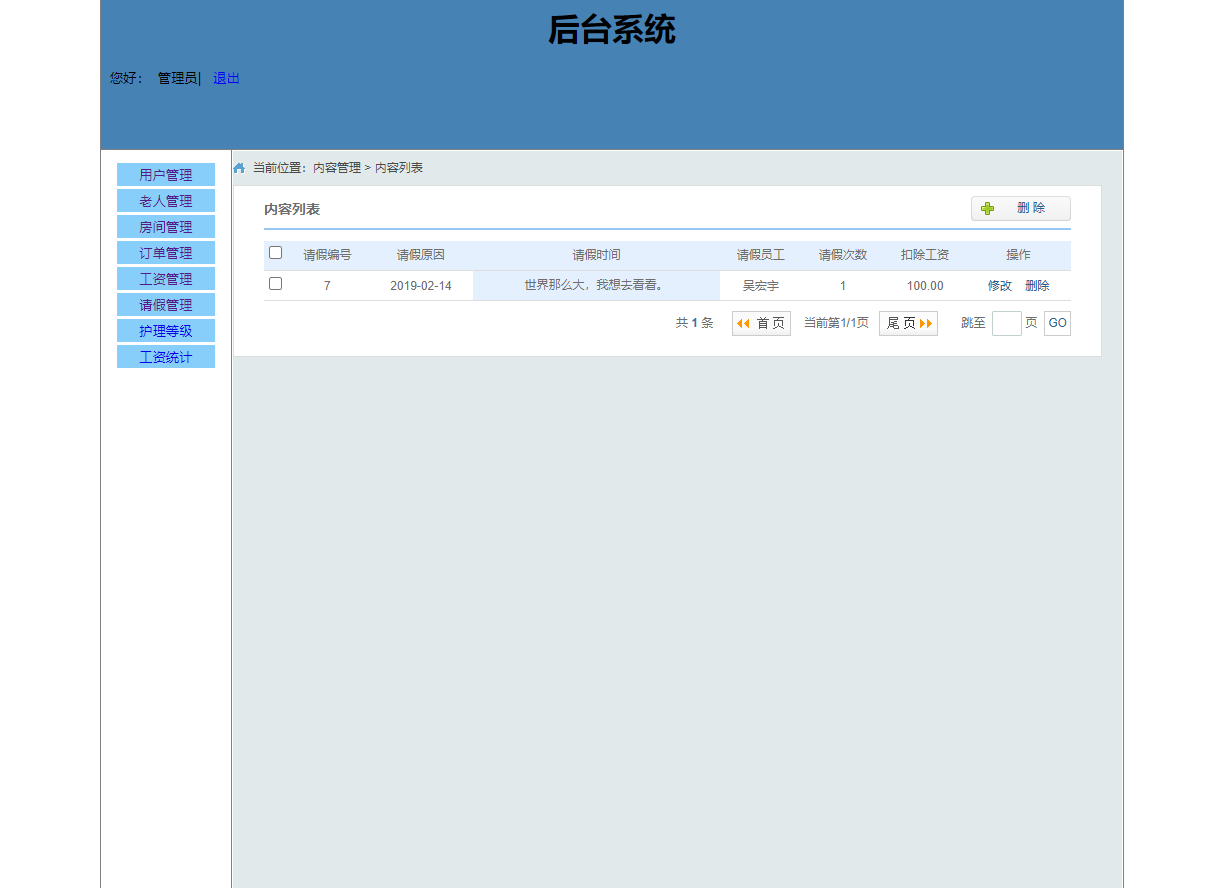Screen dimensions: 1232x888
Task: Open 工资统计 at the sidebar bottom
Action: [x=166, y=356]
